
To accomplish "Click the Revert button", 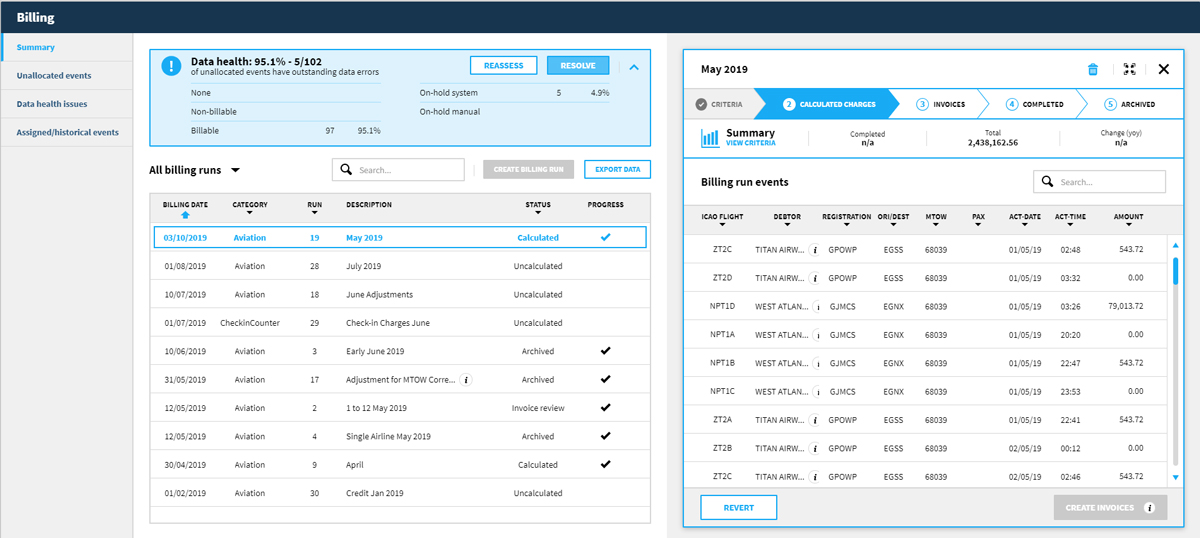I will point(738,508).
